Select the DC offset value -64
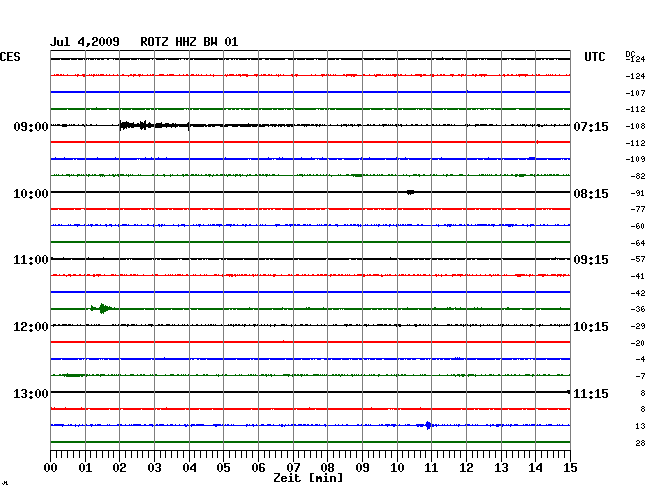The height and width of the screenshot is (494, 650). pyautogui.click(x=638, y=243)
